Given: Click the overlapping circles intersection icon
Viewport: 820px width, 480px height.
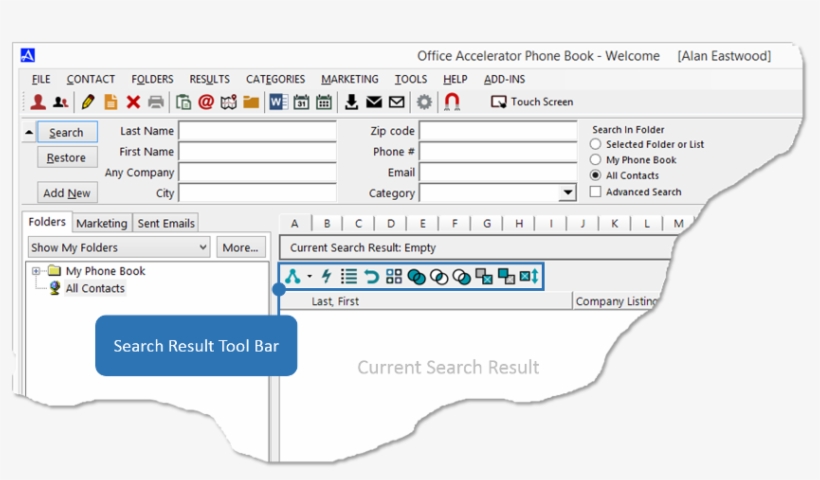Looking at the screenshot, I should tap(439, 276).
